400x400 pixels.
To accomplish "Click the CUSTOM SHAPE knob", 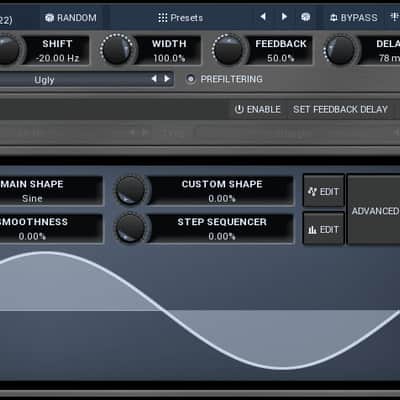I will coord(130,190).
